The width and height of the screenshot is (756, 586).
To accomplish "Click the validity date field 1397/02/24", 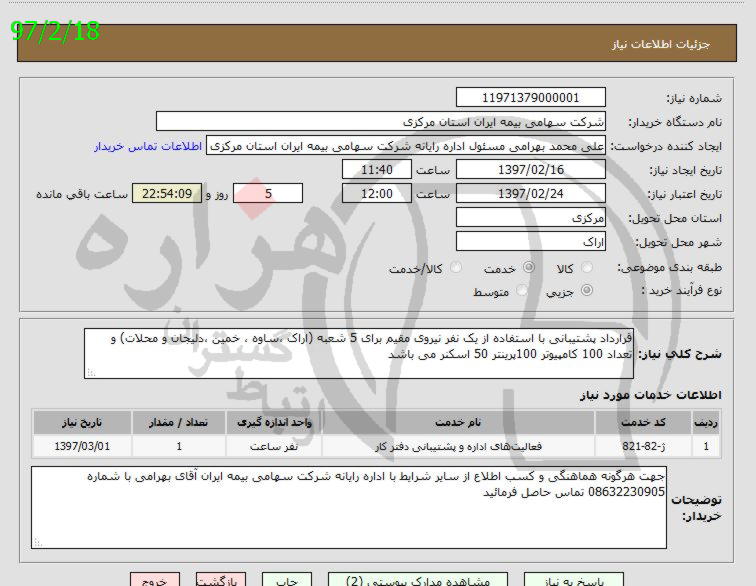I will click(x=531, y=193).
